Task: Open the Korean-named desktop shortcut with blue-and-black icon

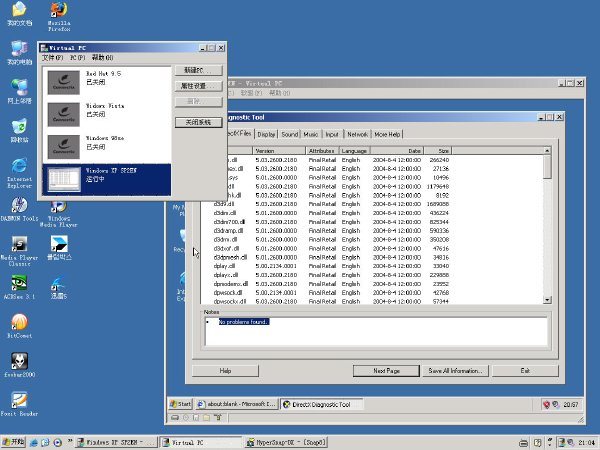Action: 59,248
